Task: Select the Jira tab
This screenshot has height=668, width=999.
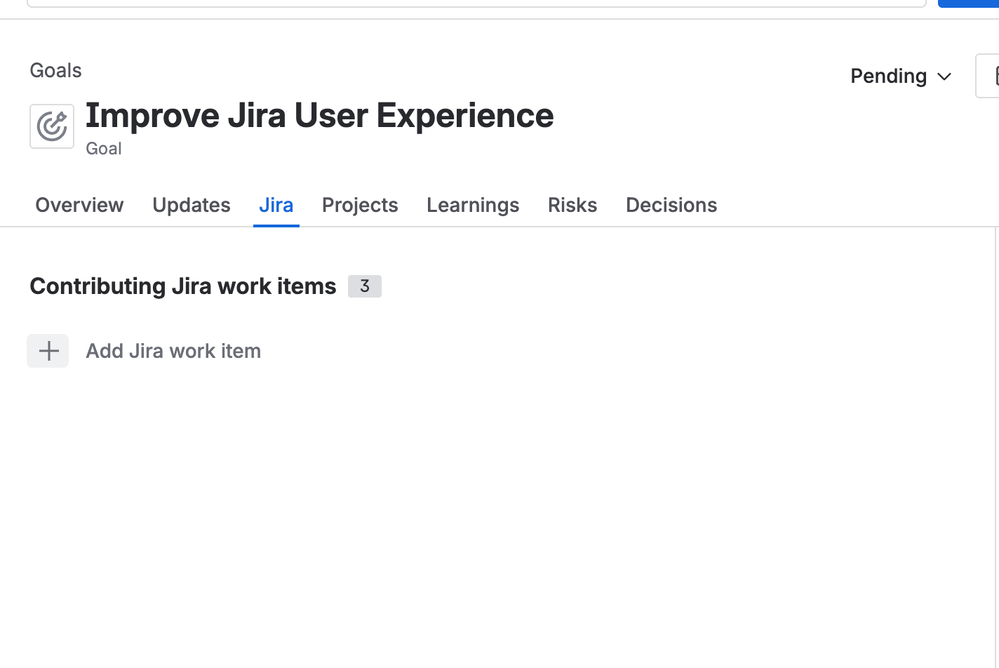Action: click(276, 205)
